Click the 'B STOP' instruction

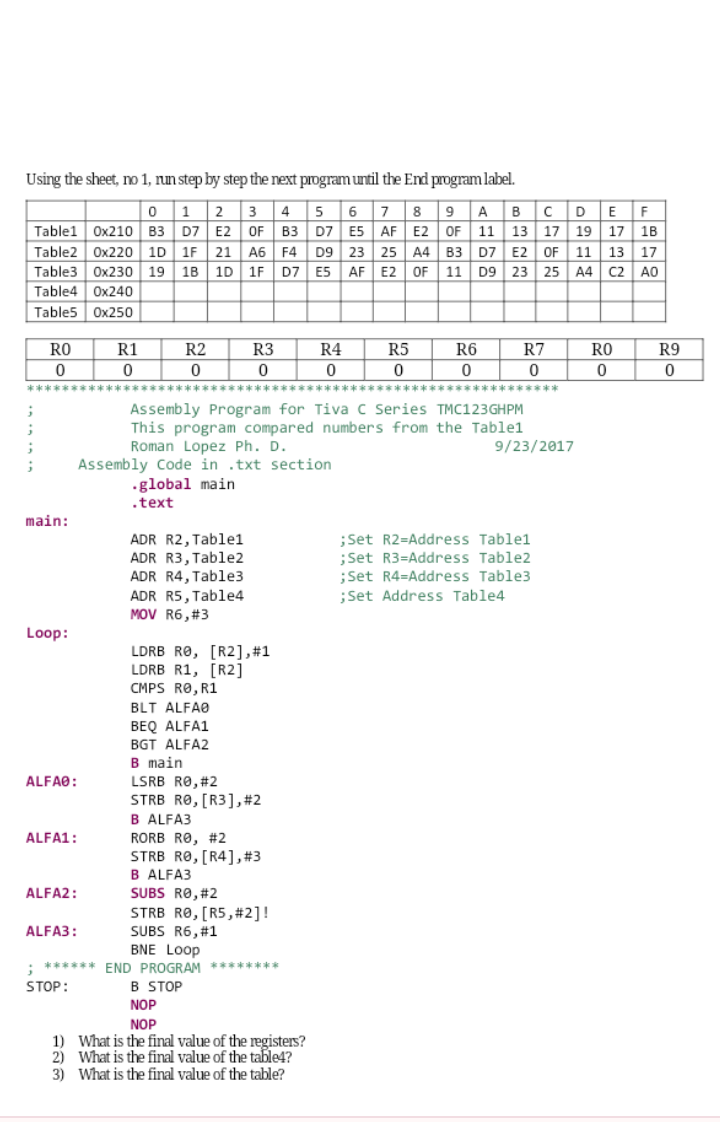[x=156, y=987]
